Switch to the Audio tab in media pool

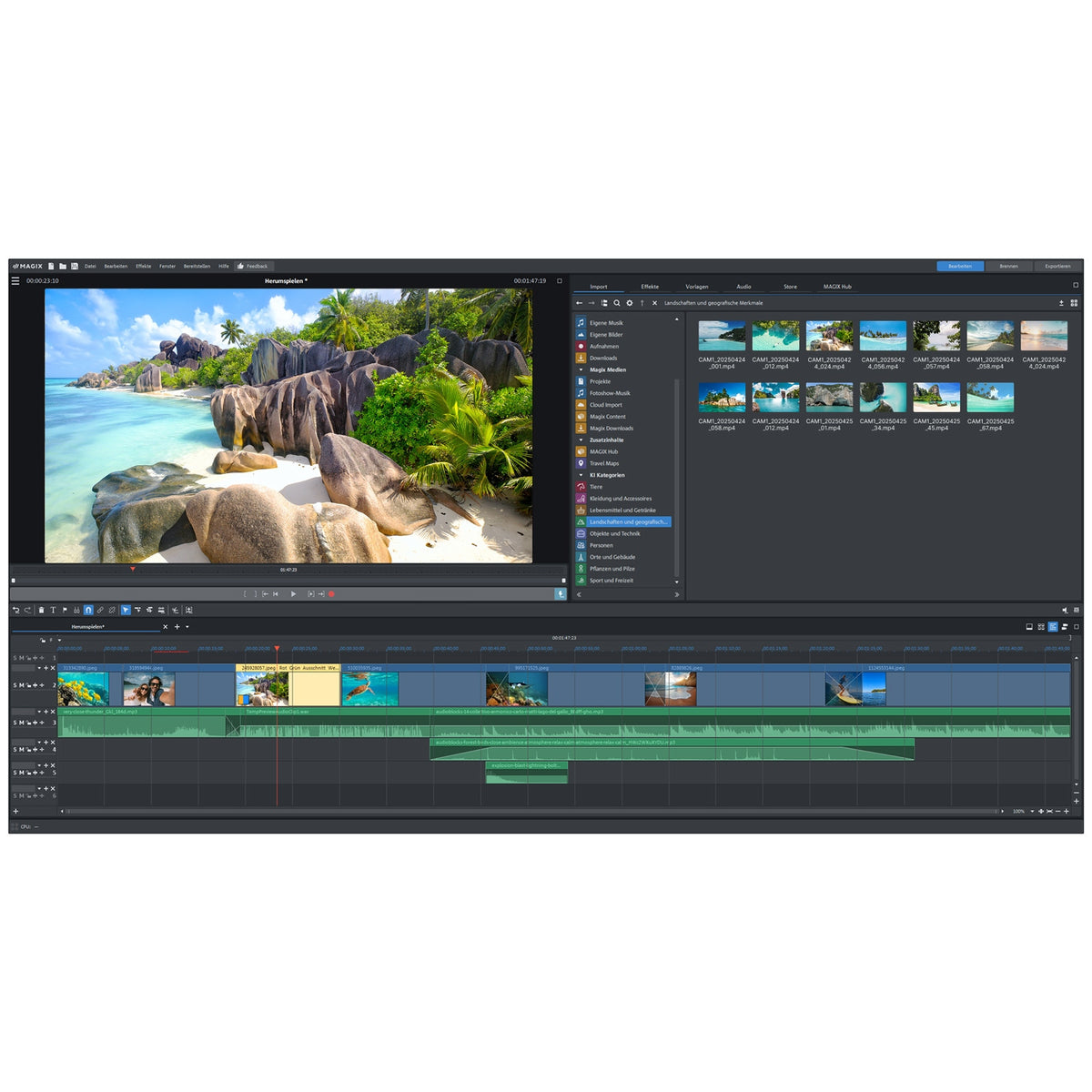743,287
